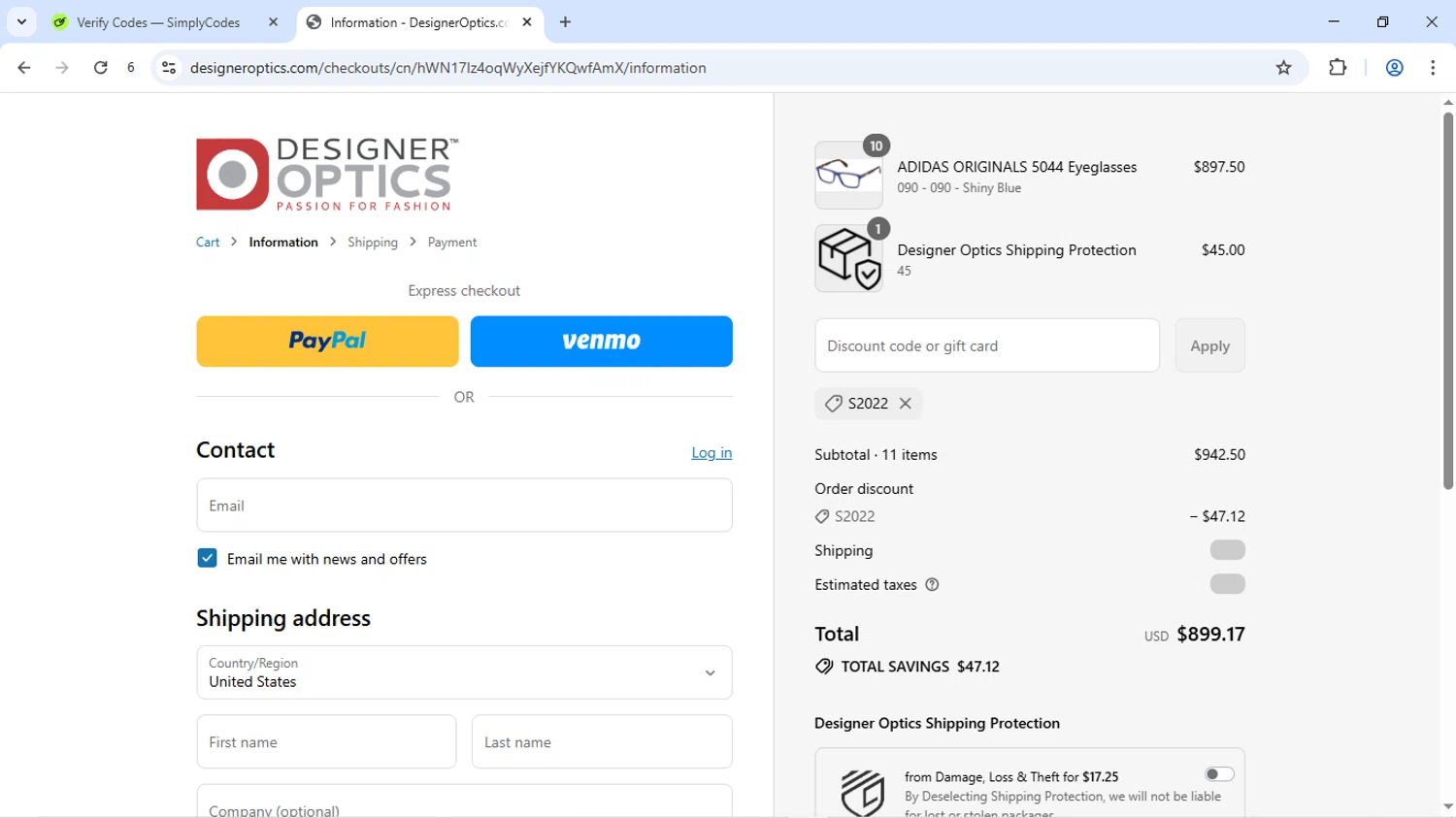Remove the S2022 discount code tag
1456x818 pixels.
point(905,403)
